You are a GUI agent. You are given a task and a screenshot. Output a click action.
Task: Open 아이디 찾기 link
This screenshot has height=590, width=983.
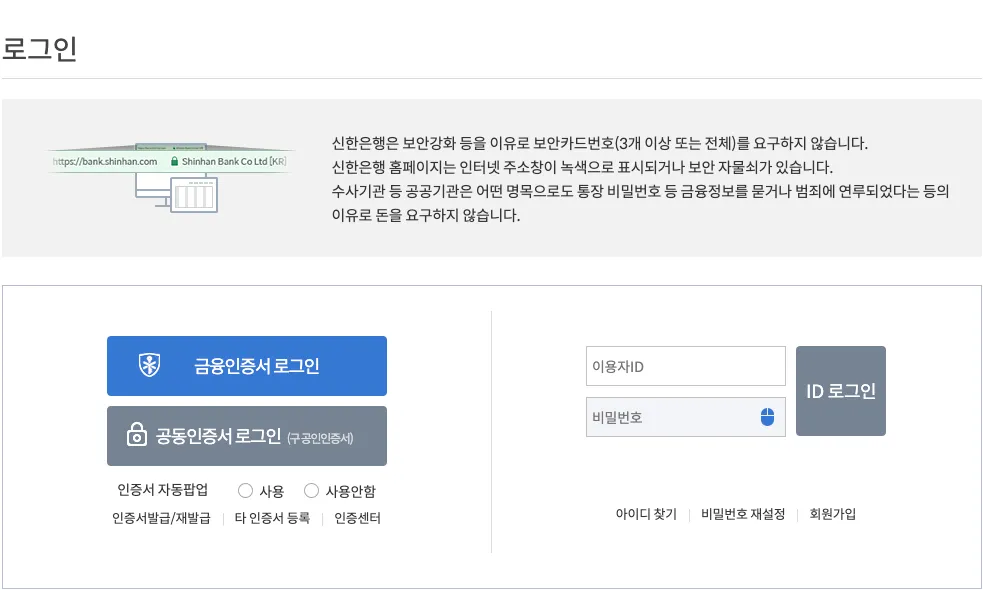[646, 514]
